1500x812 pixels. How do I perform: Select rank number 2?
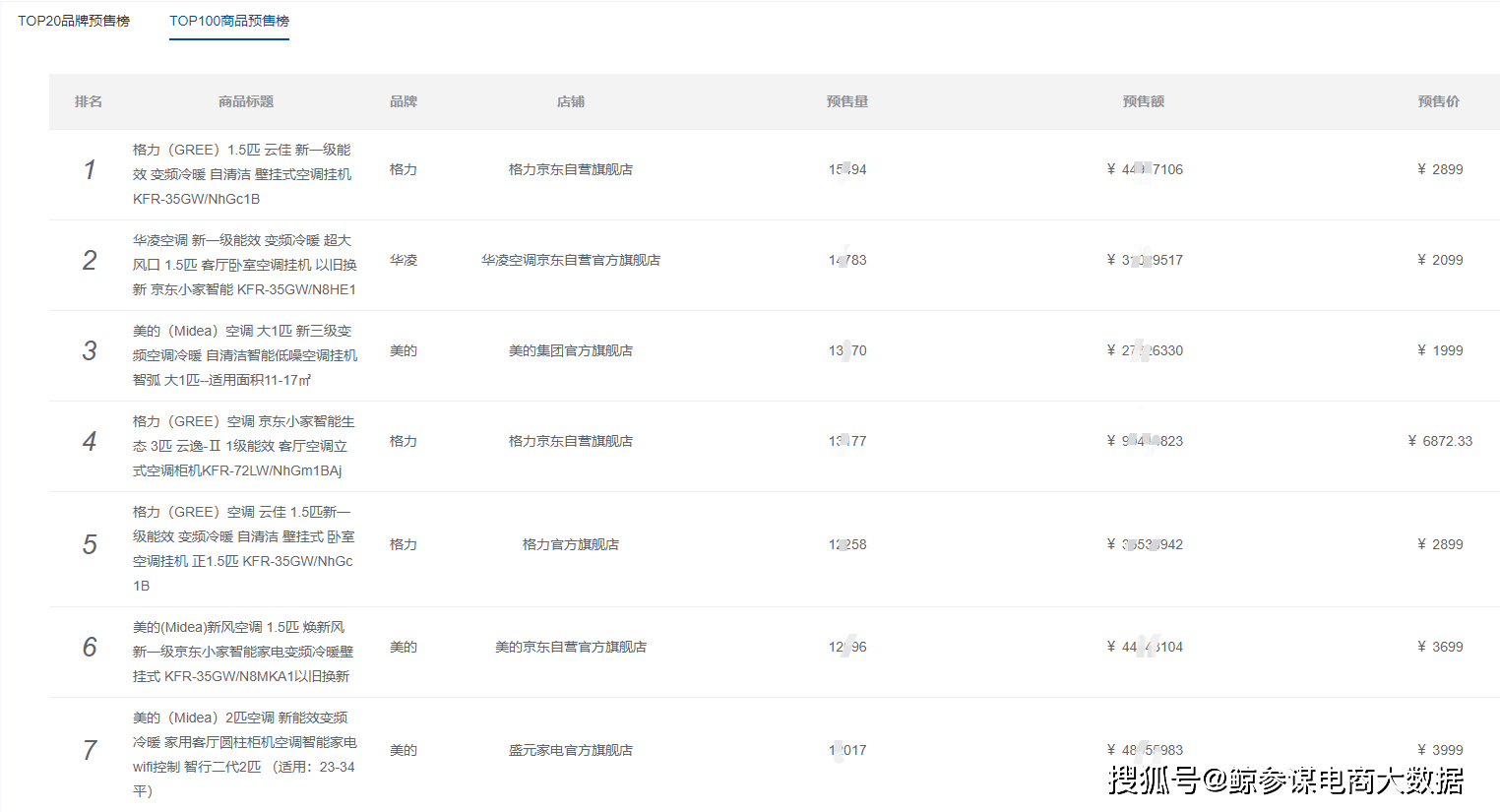90,261
